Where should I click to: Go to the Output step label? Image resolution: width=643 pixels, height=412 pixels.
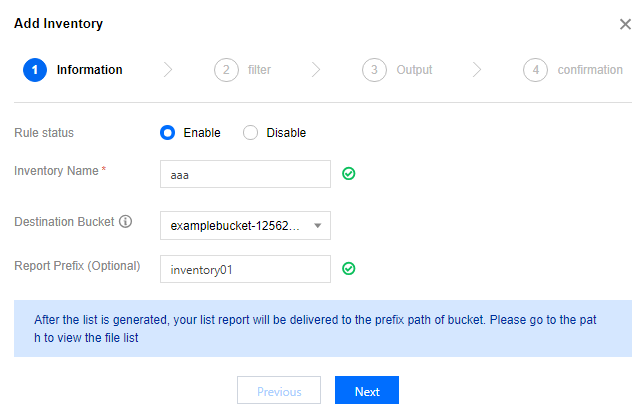tap(414, 70)
